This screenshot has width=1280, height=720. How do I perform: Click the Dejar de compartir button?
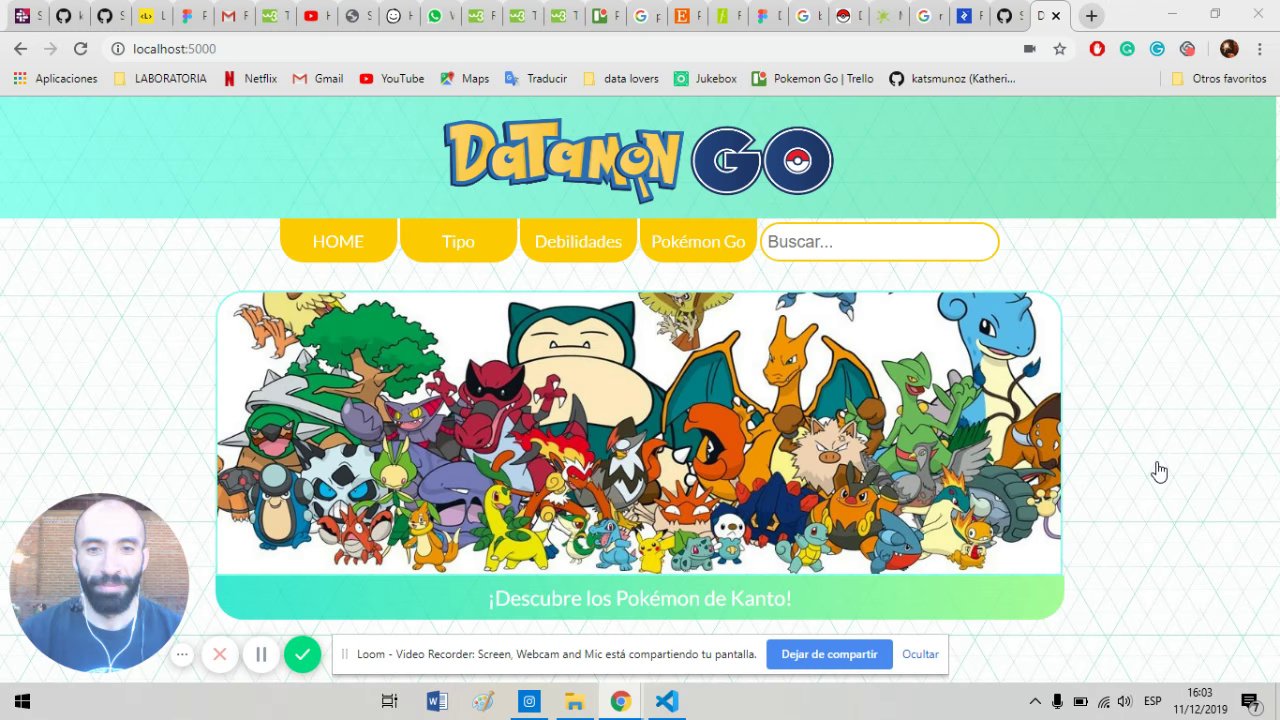pyautogui.click(x=829, y=654)
